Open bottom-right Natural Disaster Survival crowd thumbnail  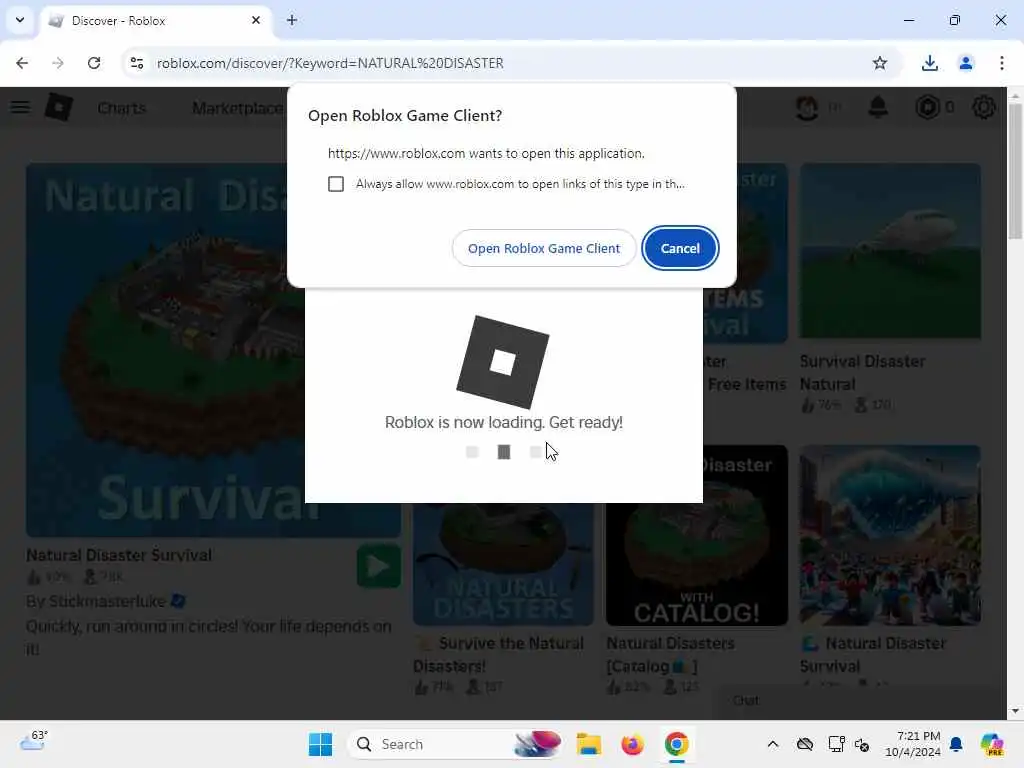[x=890, y=536]
